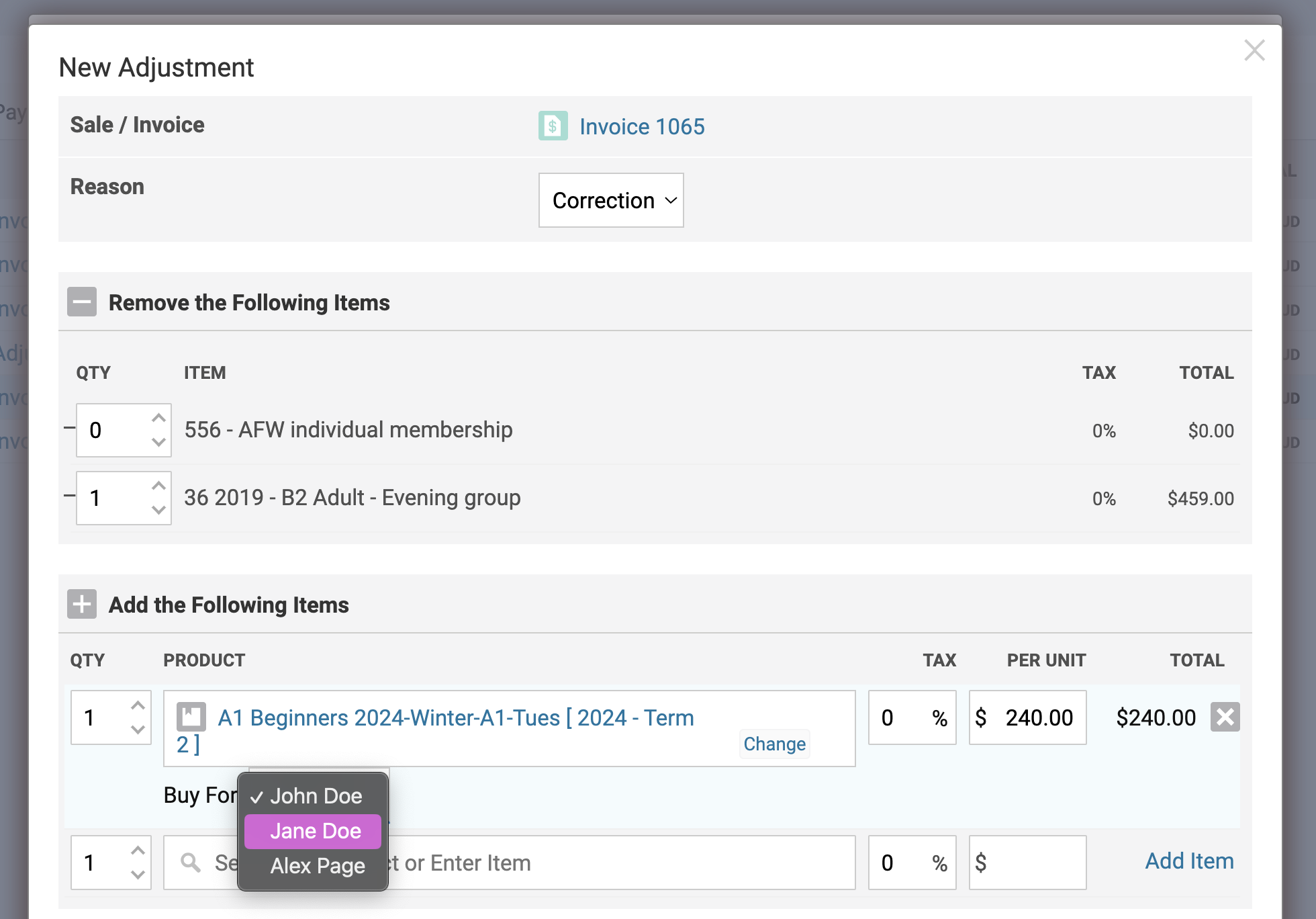Click the course icon beside A1 Beginners
The height and width of the screenshot is (919, 1316).
(191, 717)
